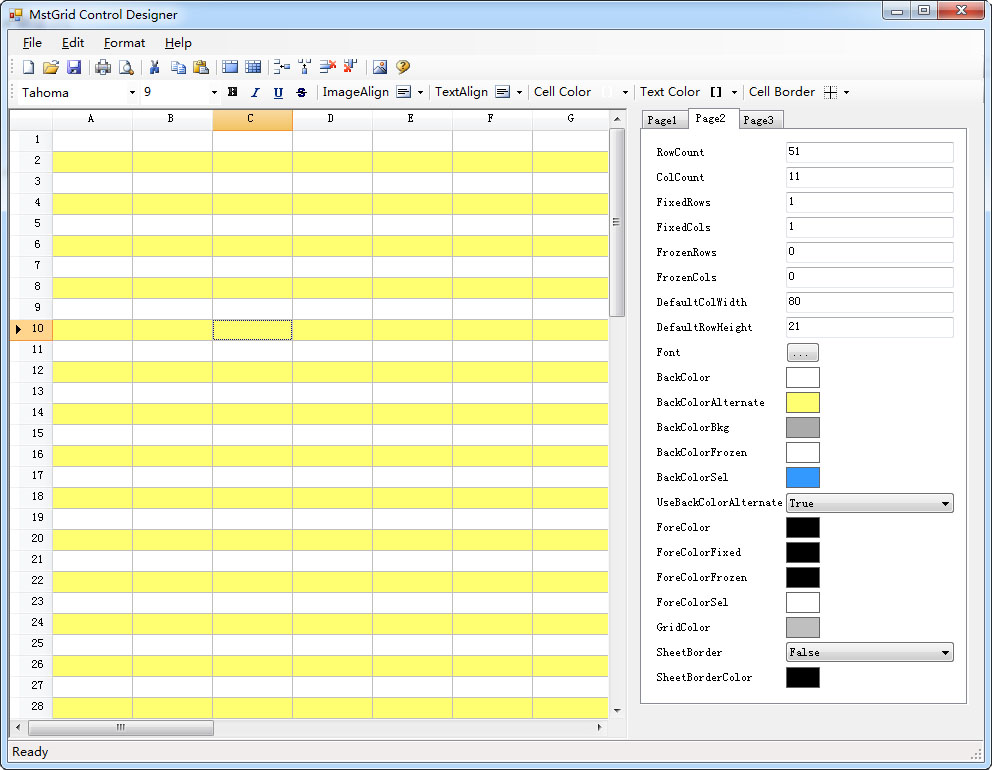Screen dimensions: 992x770
Task: Click the Print icon in the toolbar
Action: 103,67
